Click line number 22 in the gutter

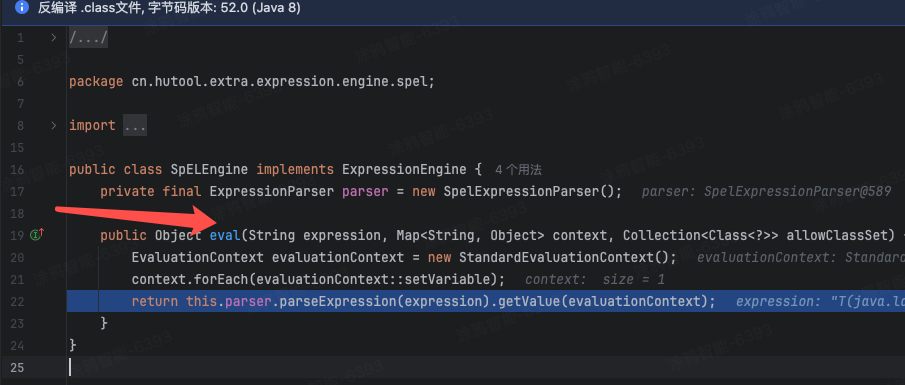(17, 301)
